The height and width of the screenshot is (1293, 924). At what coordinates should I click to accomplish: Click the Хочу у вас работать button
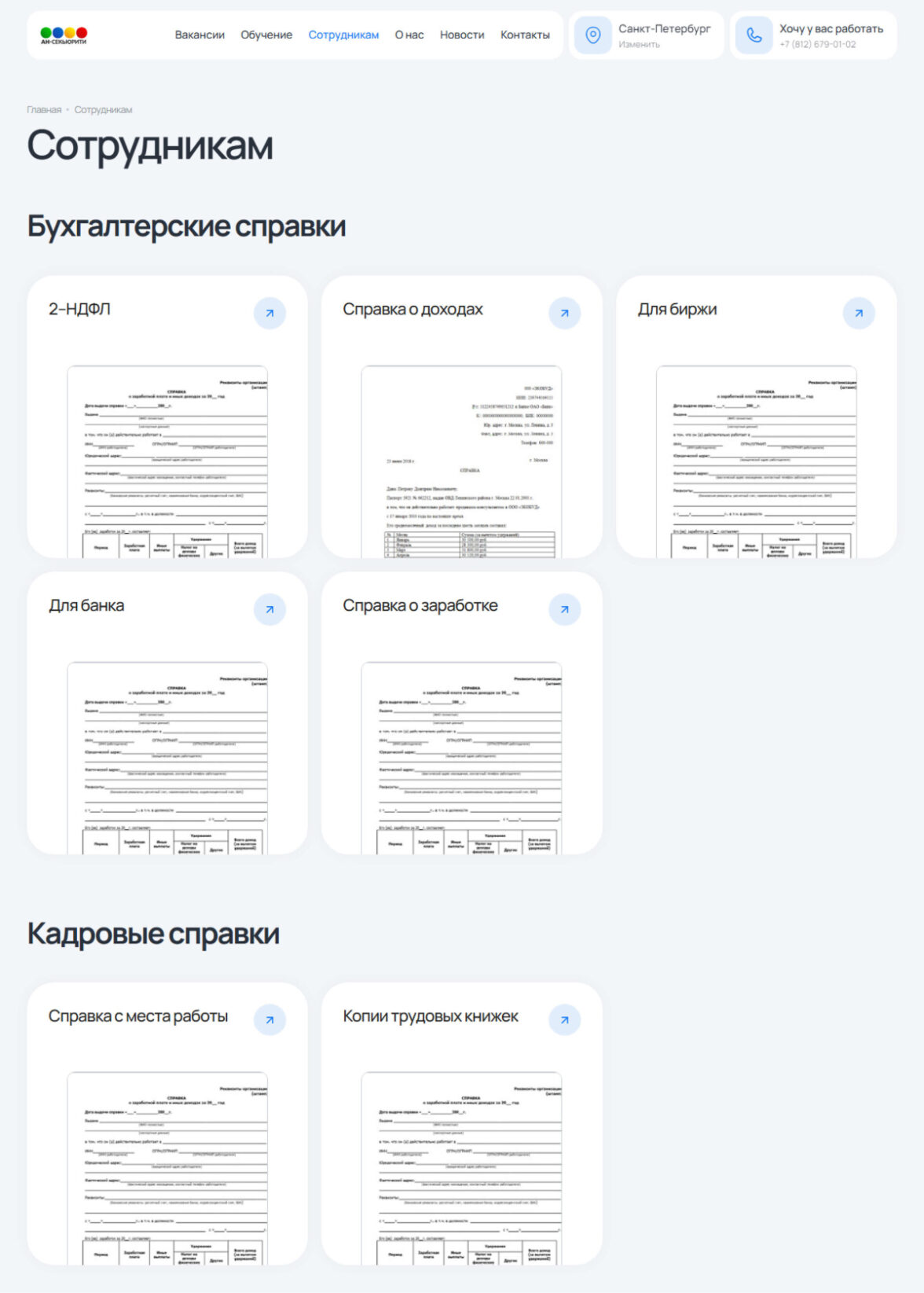tap(831, 29)
